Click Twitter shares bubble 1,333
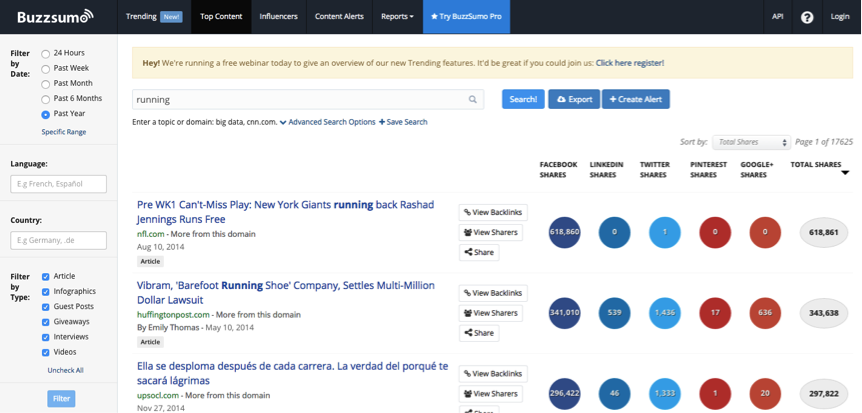This screenshot has width=862, height=413. [665, 394]
